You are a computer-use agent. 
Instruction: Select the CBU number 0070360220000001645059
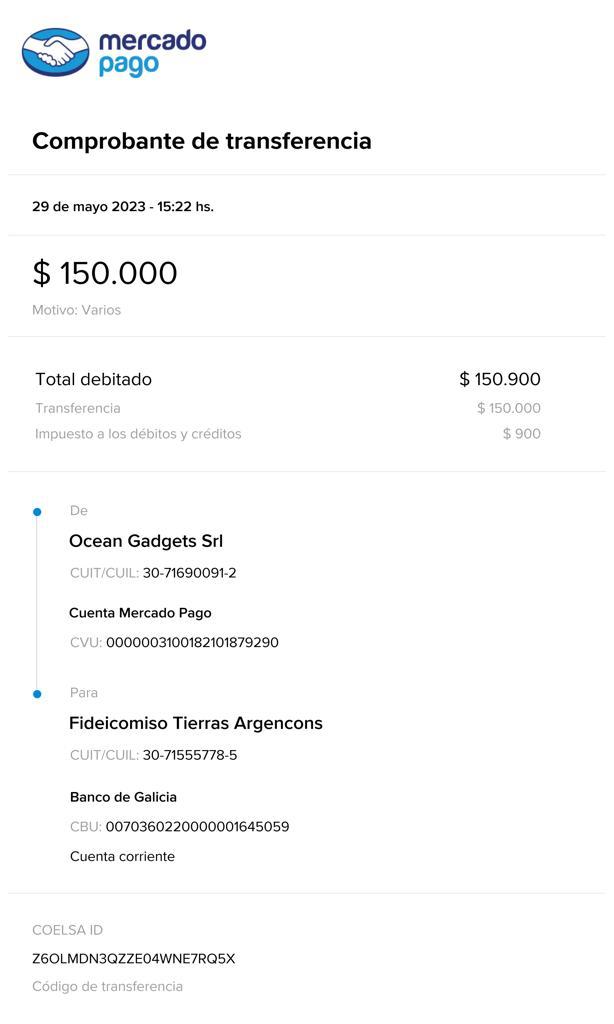click(x=197, y=827)
